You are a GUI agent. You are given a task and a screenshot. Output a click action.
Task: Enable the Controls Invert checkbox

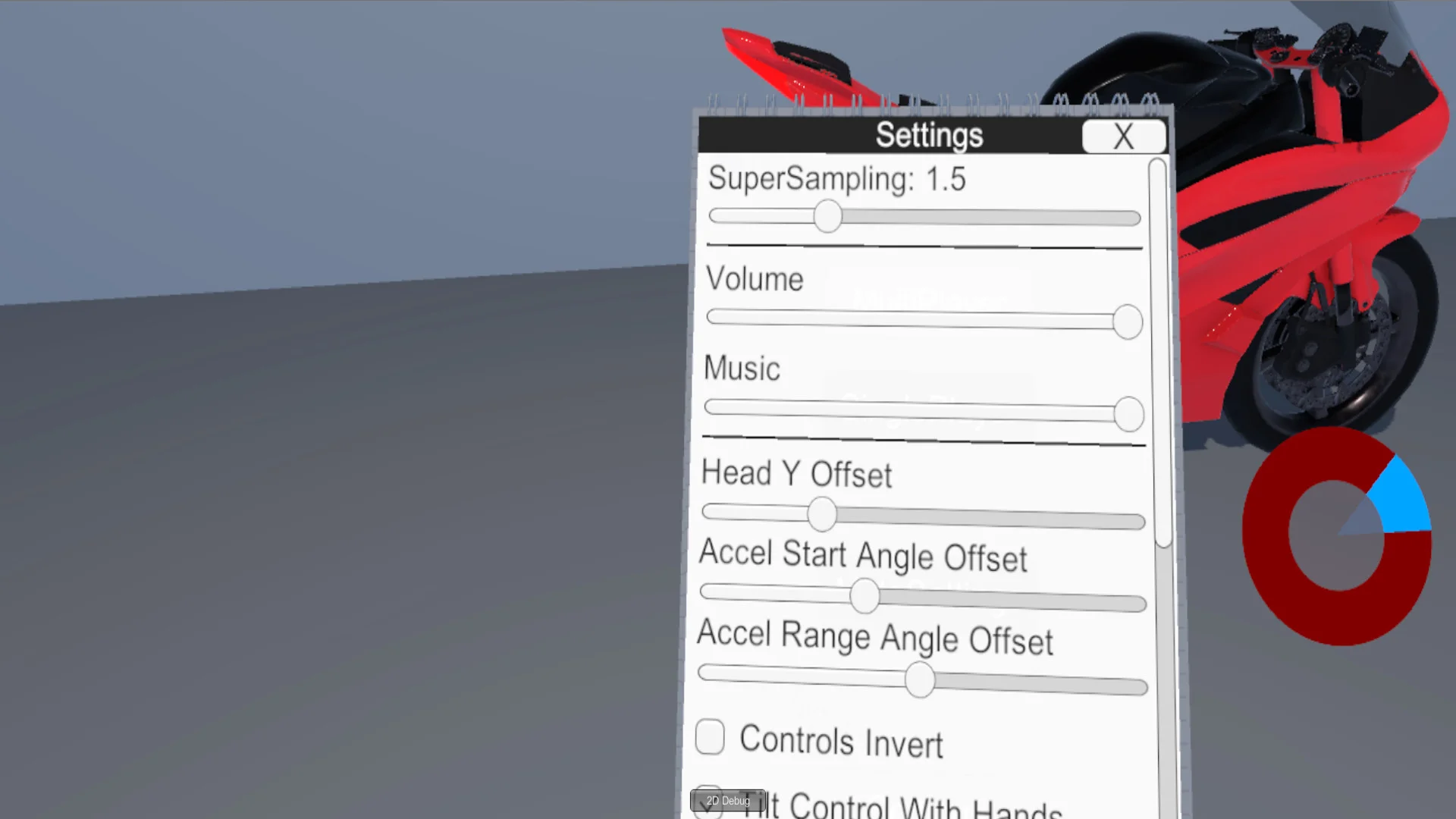pos(710,737)
